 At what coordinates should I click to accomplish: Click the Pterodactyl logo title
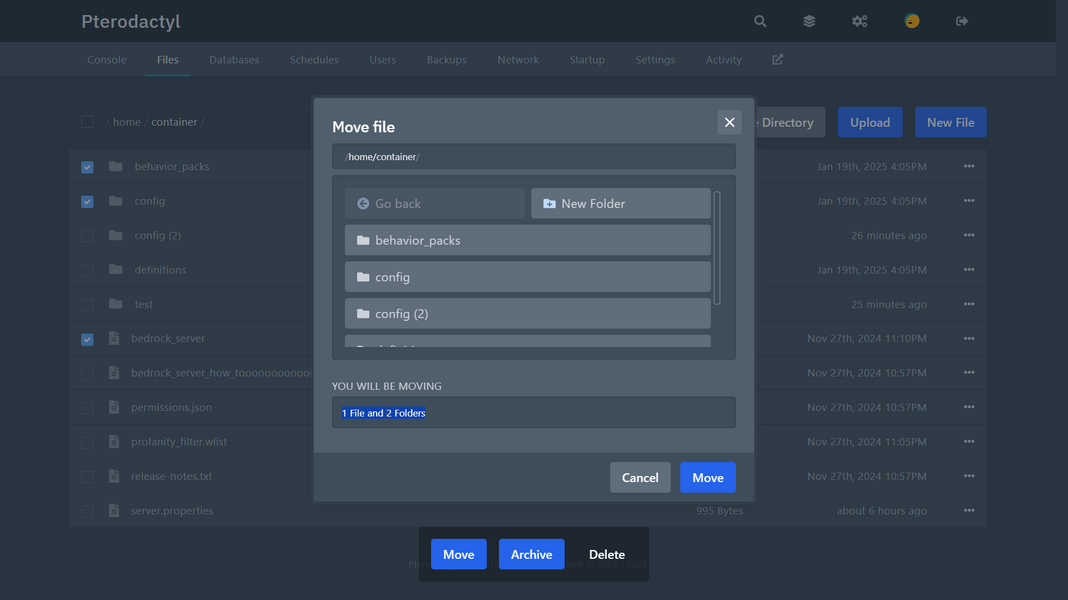pos(131,21)
